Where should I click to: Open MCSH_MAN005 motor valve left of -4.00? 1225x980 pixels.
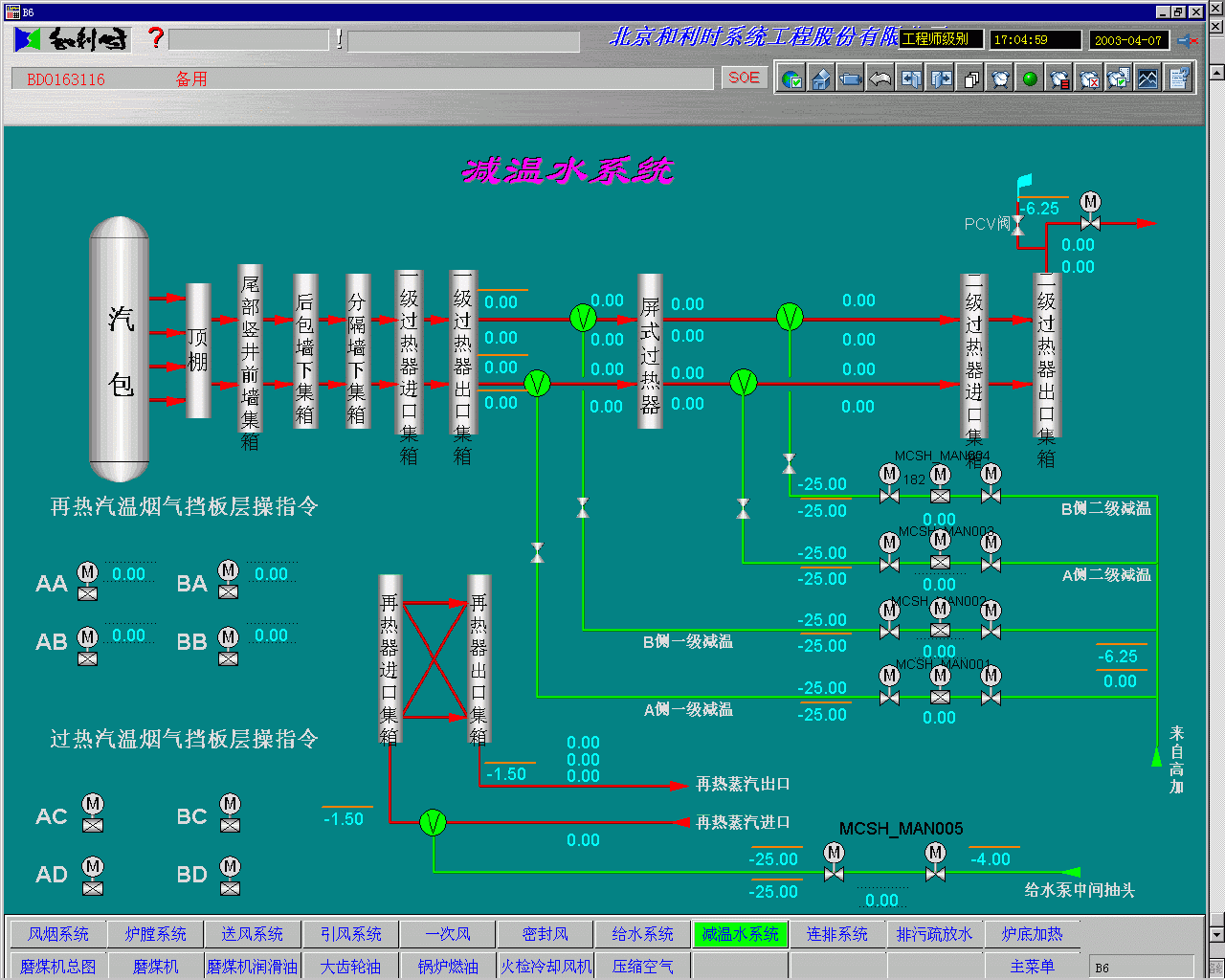pos(935,861)
